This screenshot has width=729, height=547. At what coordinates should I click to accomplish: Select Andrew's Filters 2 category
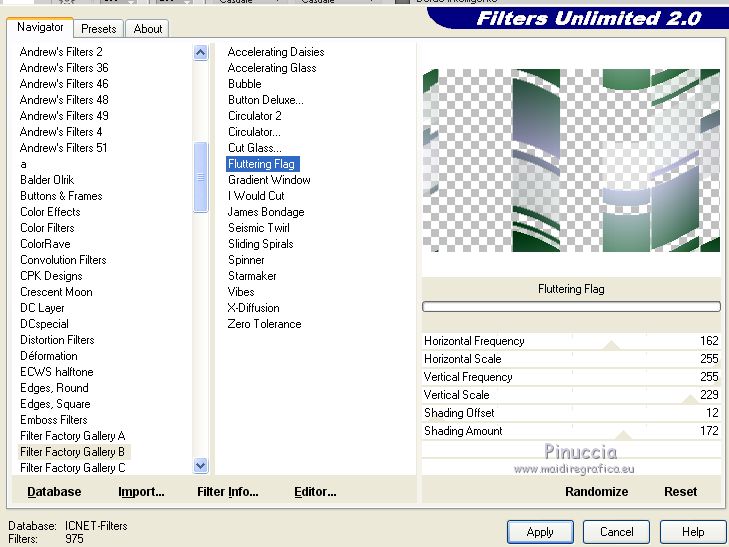61,52
